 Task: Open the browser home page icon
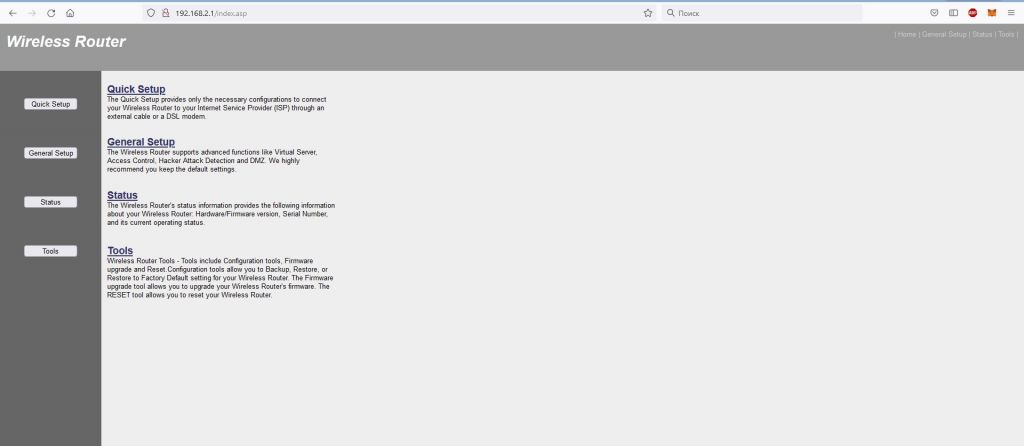(70, 13)
